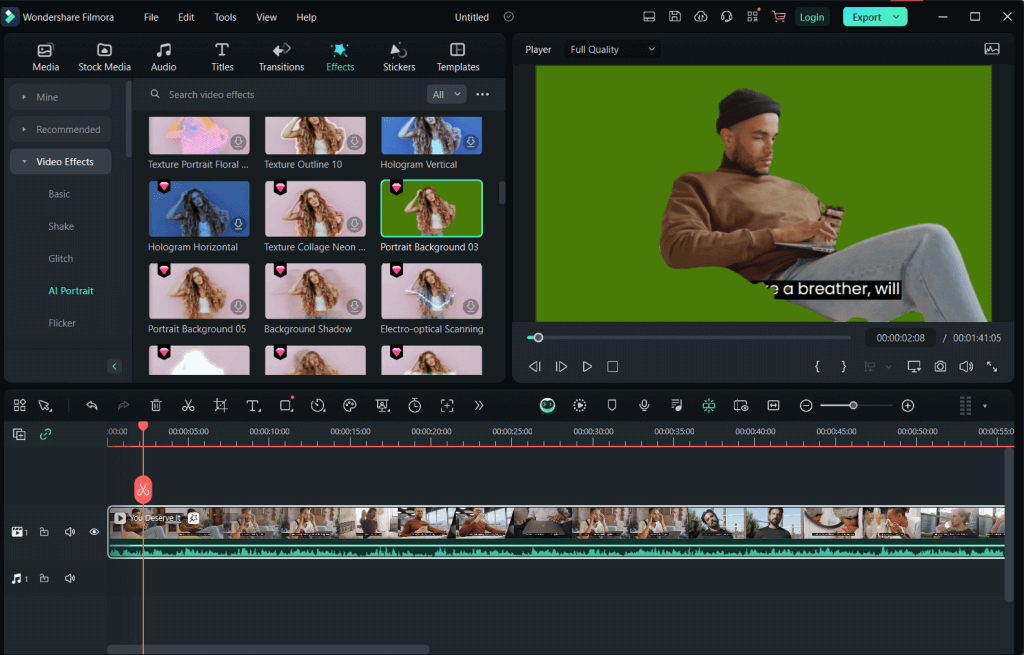Set the mark in point
This screenshot has width=1024, height=655.
pyautogui.click(x=817, y=367)
